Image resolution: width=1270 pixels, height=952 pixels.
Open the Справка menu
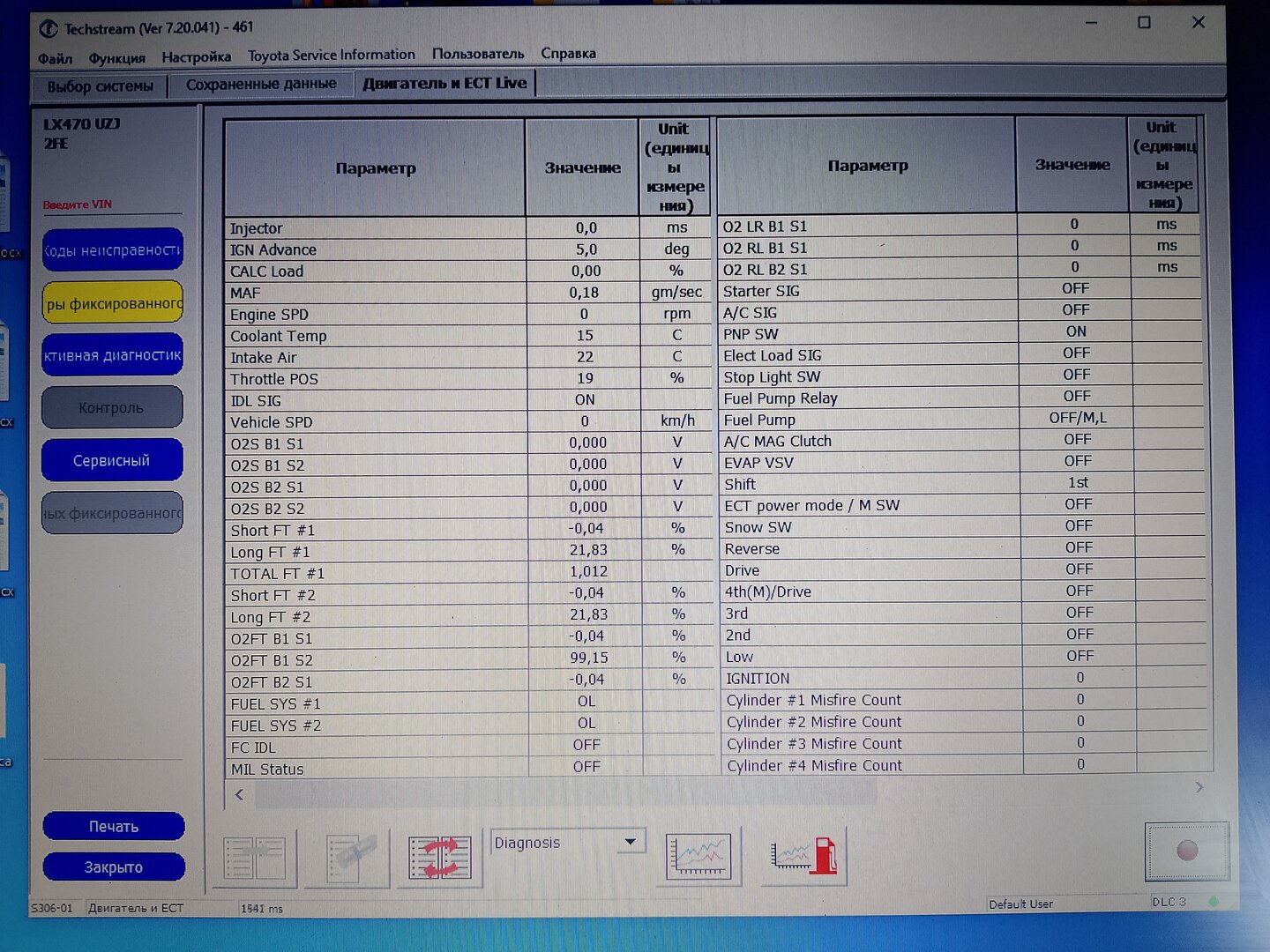click(568, 53)
